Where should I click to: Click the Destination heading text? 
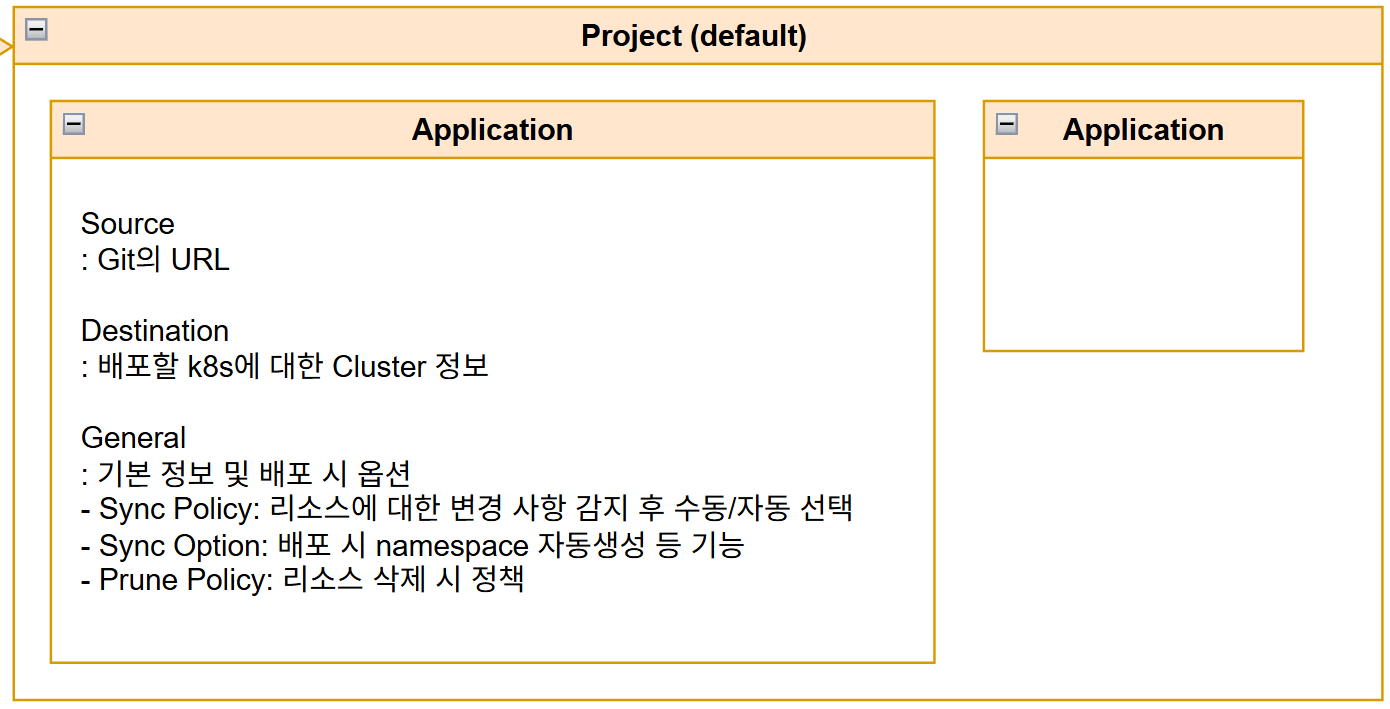[155, 331]
